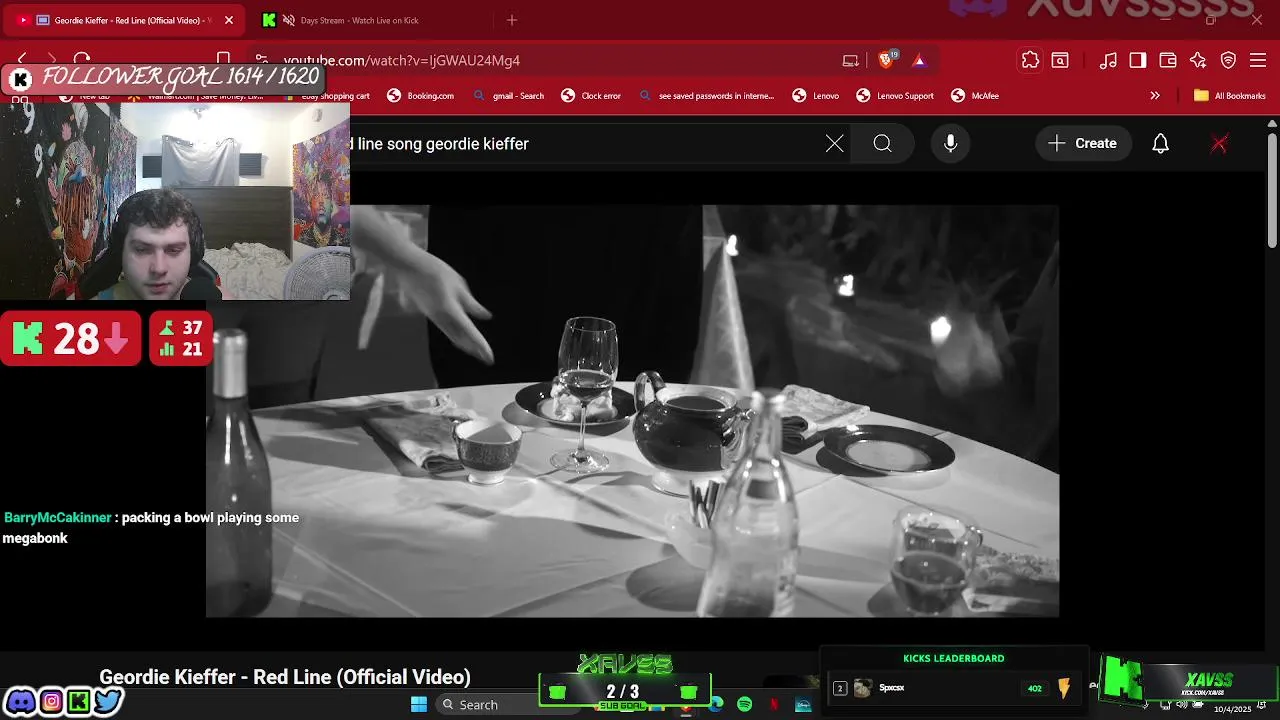Open the gmail - Search bookmark
The height and width of the screenshot is (720, 1280).
point(508,96)
